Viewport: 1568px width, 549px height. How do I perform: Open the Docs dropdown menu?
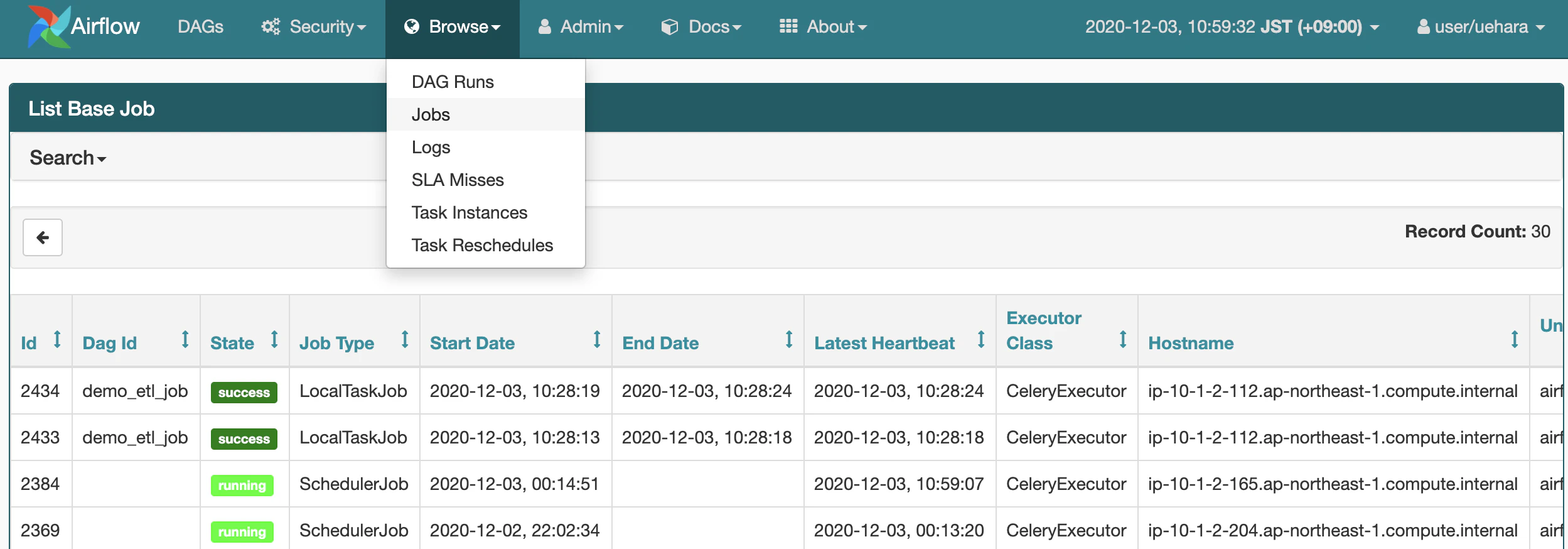pos(701,27)
